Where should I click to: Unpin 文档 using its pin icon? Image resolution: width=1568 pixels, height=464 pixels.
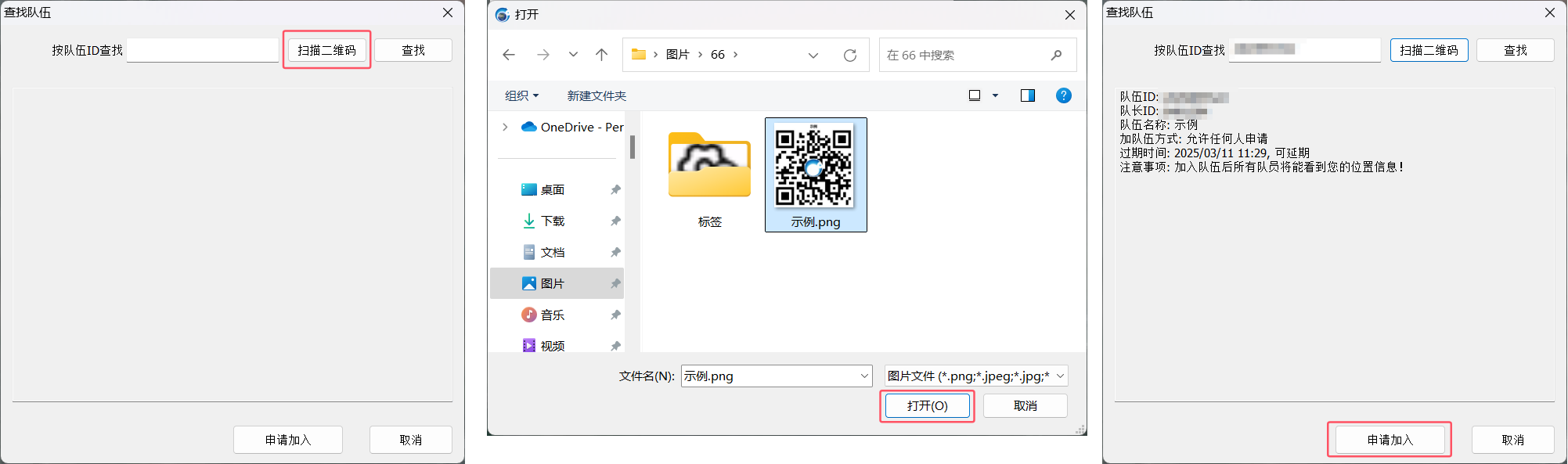tap(615, 252)
